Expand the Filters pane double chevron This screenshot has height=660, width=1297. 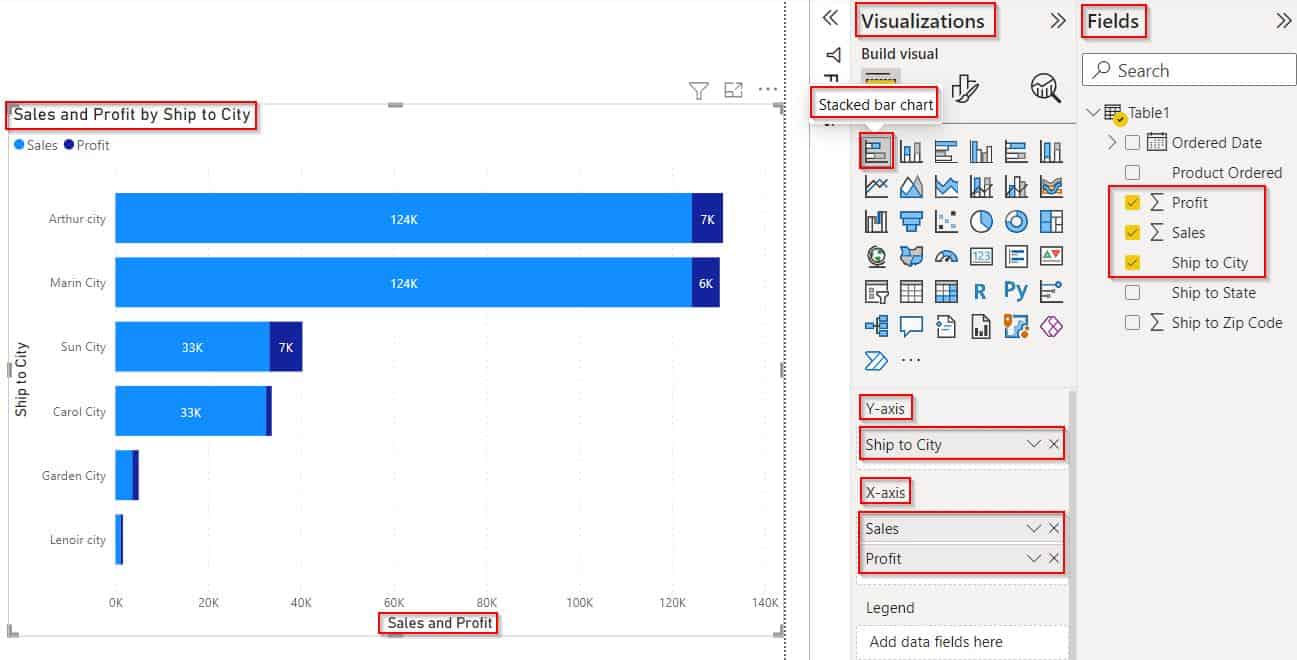[x=830, y=18]
